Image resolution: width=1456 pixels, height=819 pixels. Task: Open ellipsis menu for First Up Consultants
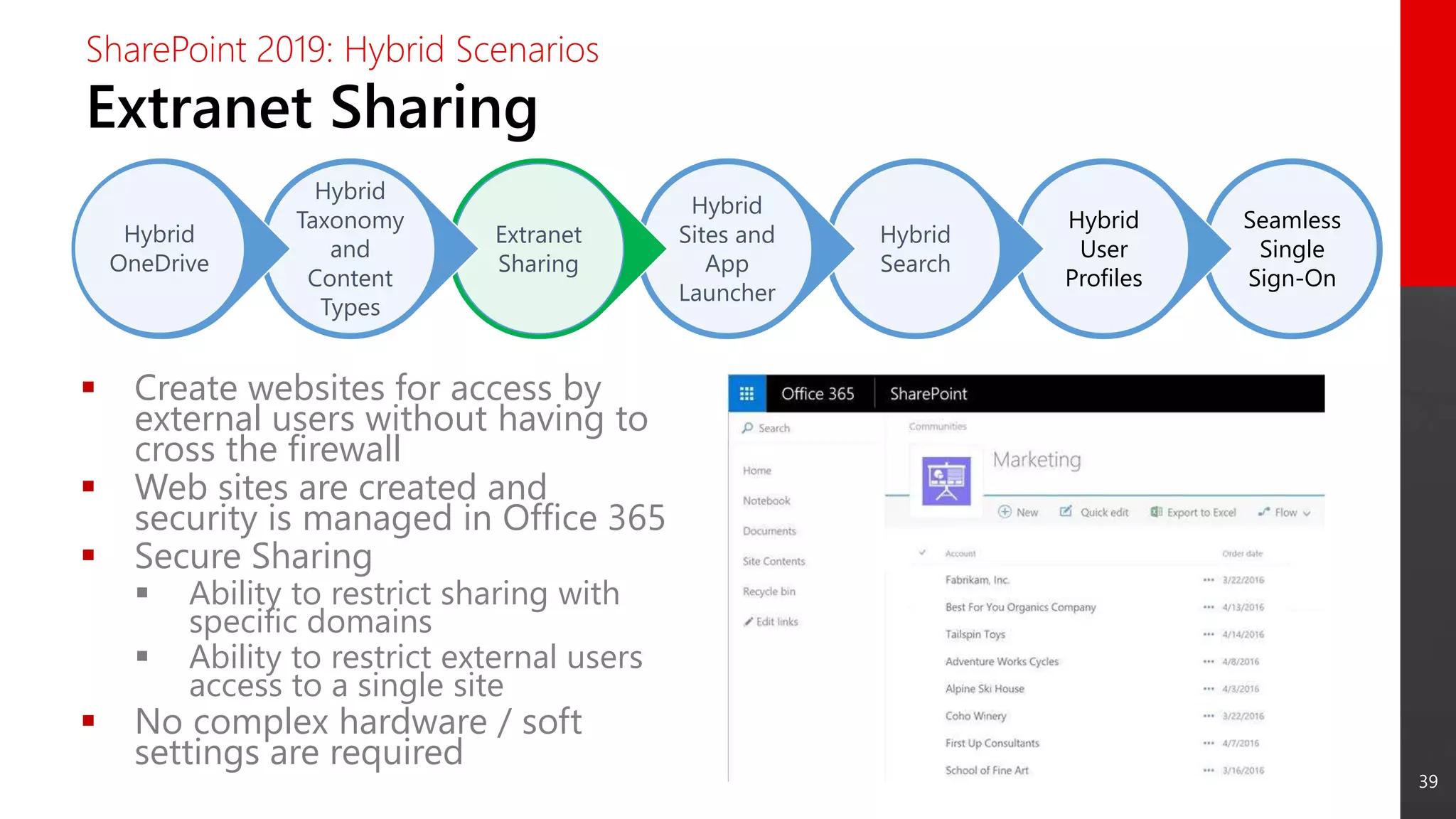click(x=1209, y=743)
